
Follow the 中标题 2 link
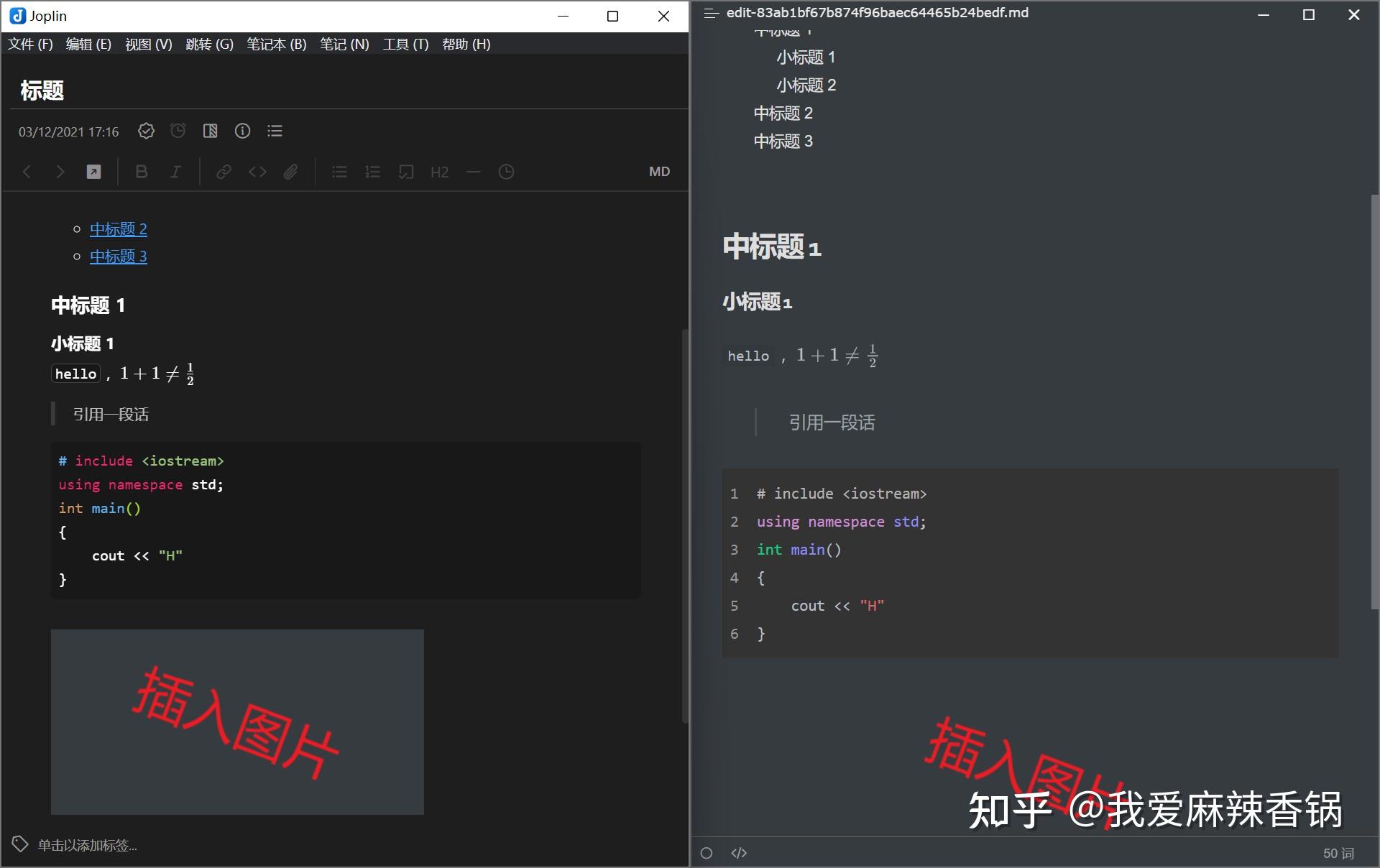click(118, 228)
